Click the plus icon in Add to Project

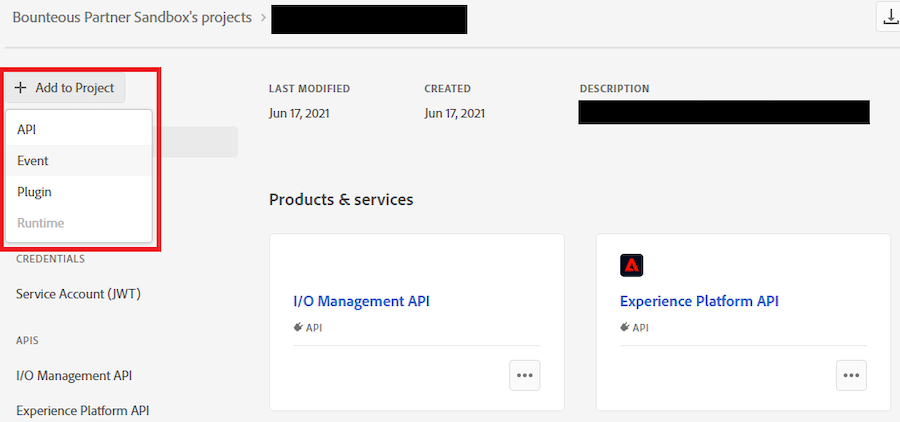(21, 88)
